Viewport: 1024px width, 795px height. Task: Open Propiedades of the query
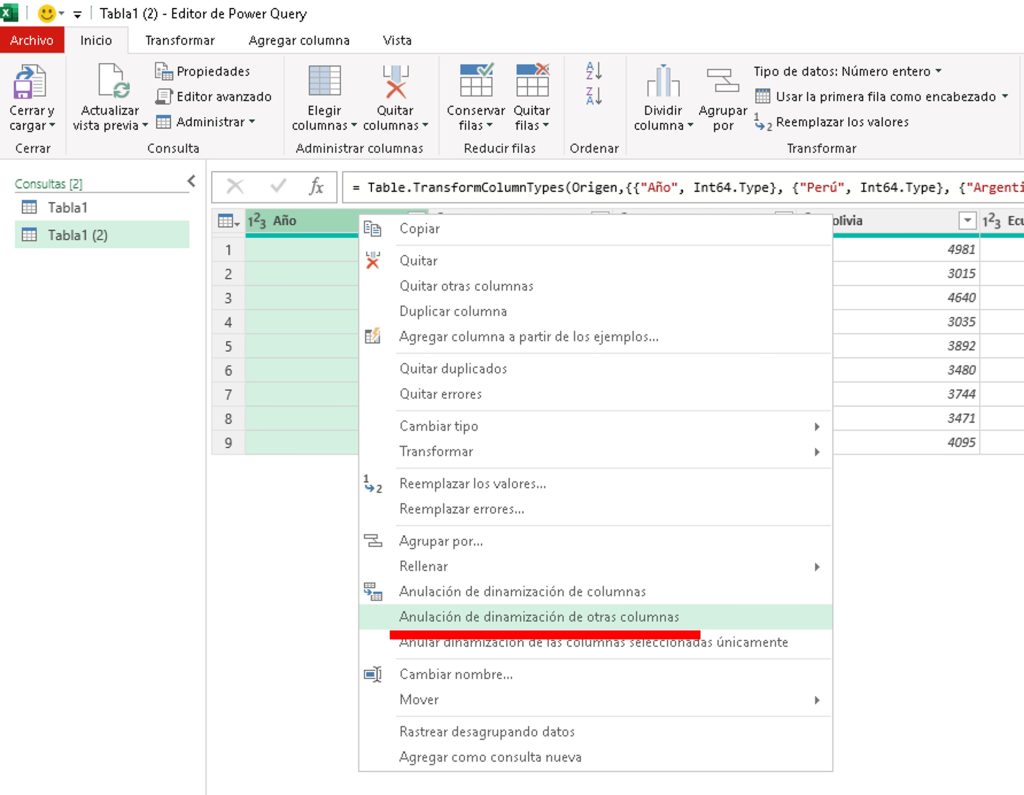tap(202, 71)
